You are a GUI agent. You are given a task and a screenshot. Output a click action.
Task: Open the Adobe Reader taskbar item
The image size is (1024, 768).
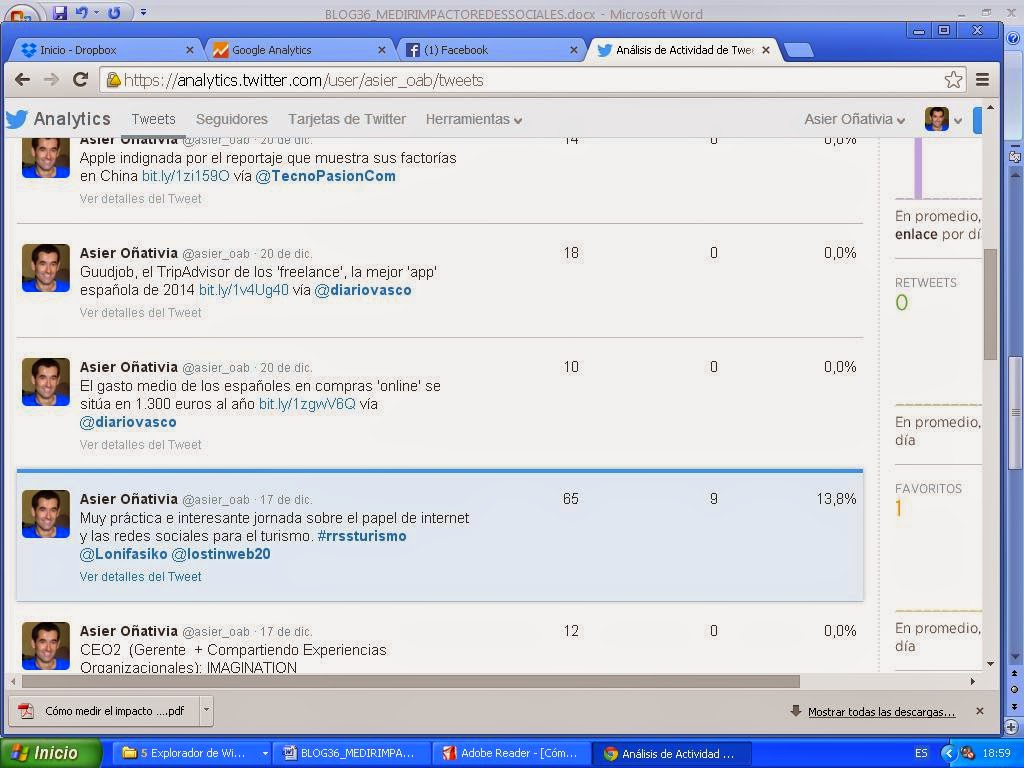point(511,753)
